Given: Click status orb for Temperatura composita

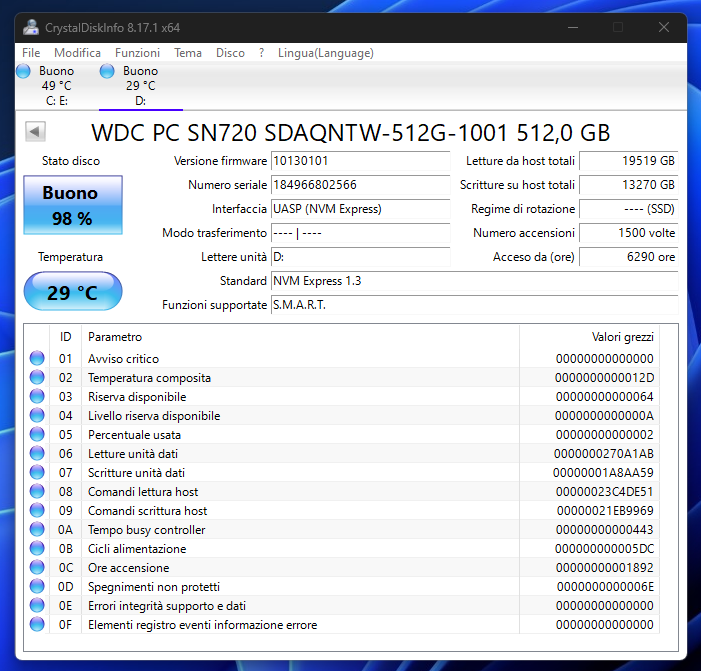Looking at the screenshot, I should [x=37, y=377].
